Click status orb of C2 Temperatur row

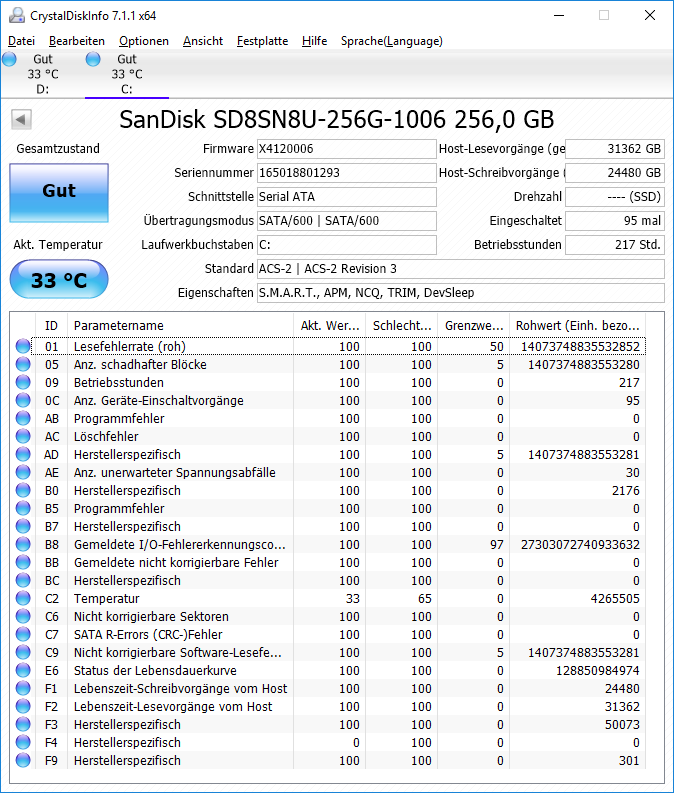click(x=23, y=599)
